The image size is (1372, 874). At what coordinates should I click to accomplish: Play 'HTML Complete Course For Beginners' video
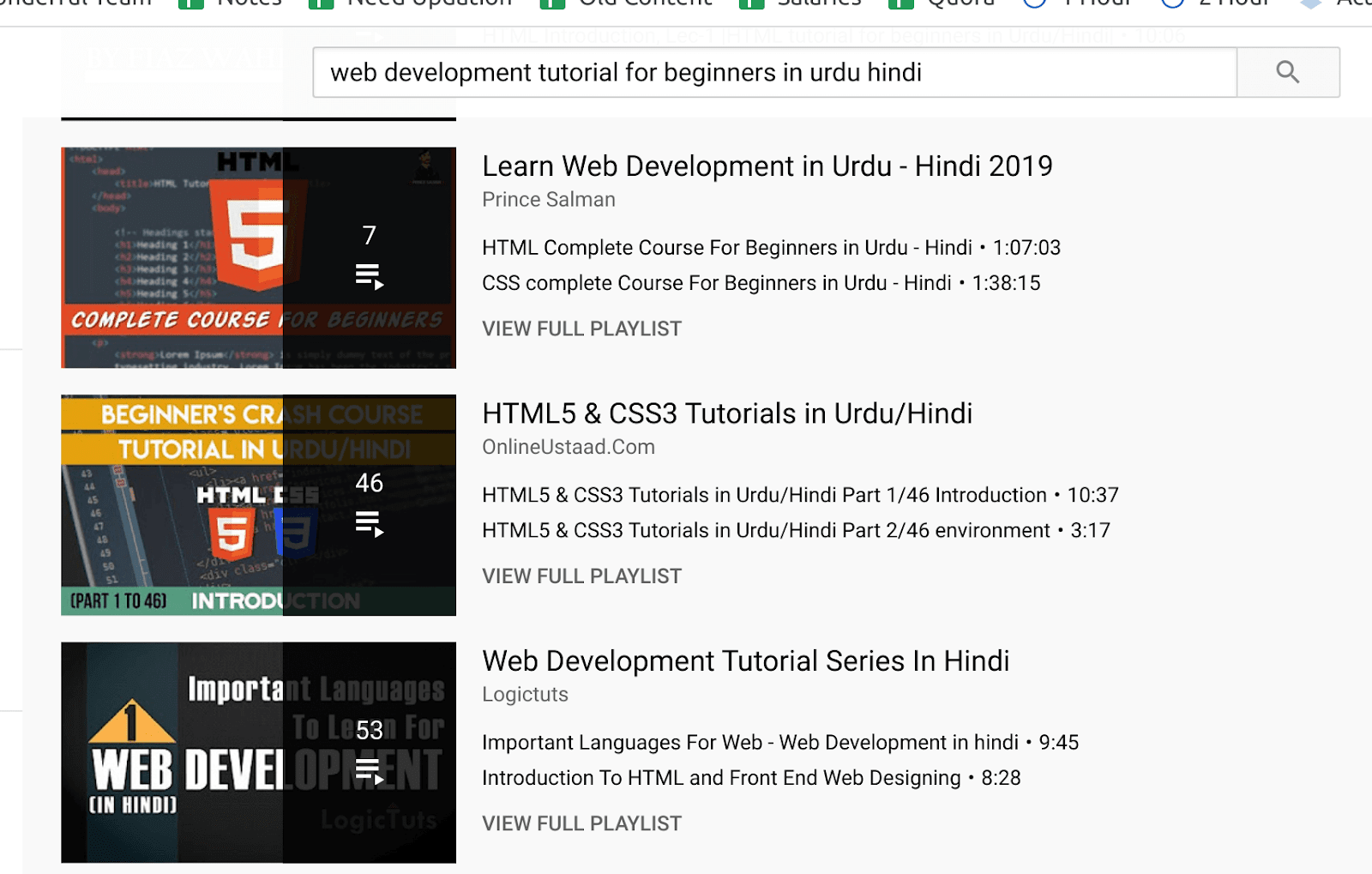pyautogui.click(x=772, y=248)
